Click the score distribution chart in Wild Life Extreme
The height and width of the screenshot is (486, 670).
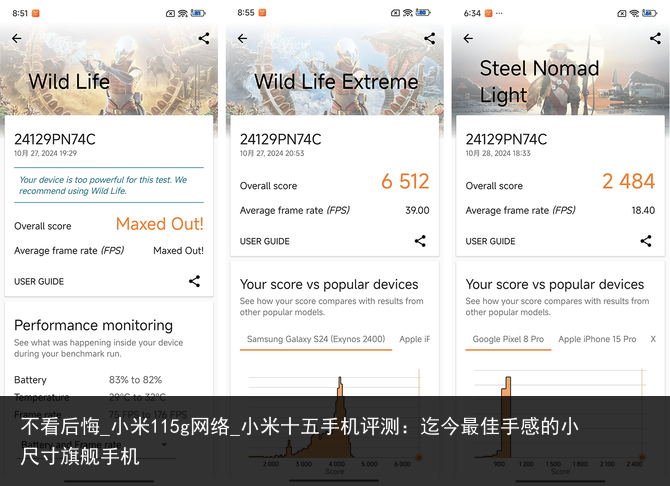(x=335, y=421)
